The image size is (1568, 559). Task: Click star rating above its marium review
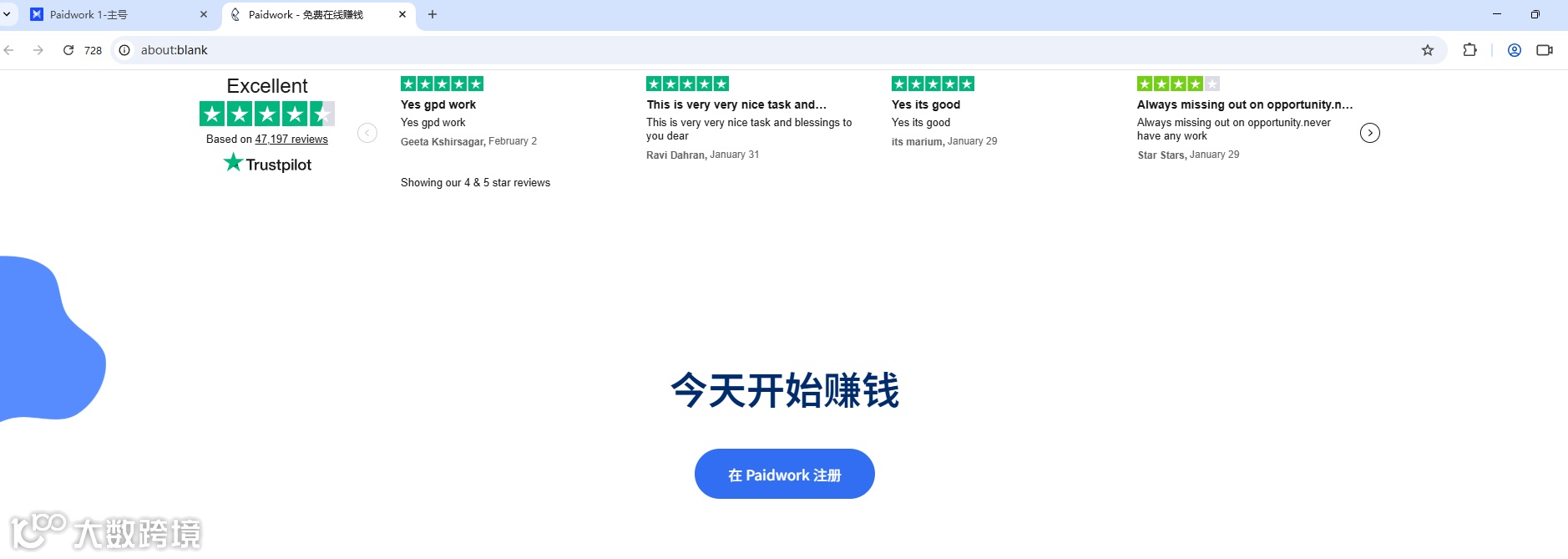[x=933, y=84]
